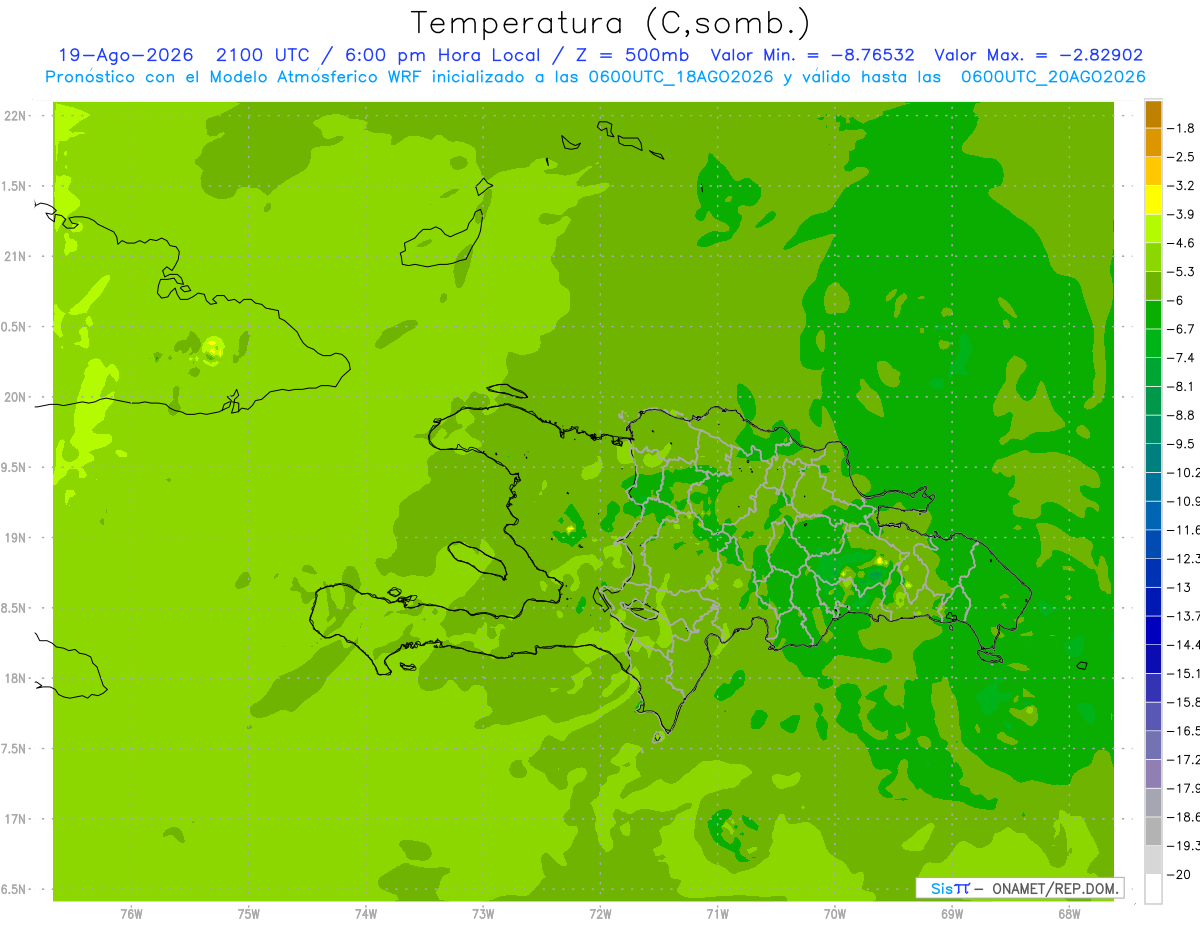Click the "Valor Min. = -8.76532" text
Screen dimensions: 1200x927
tap(812, 56)
